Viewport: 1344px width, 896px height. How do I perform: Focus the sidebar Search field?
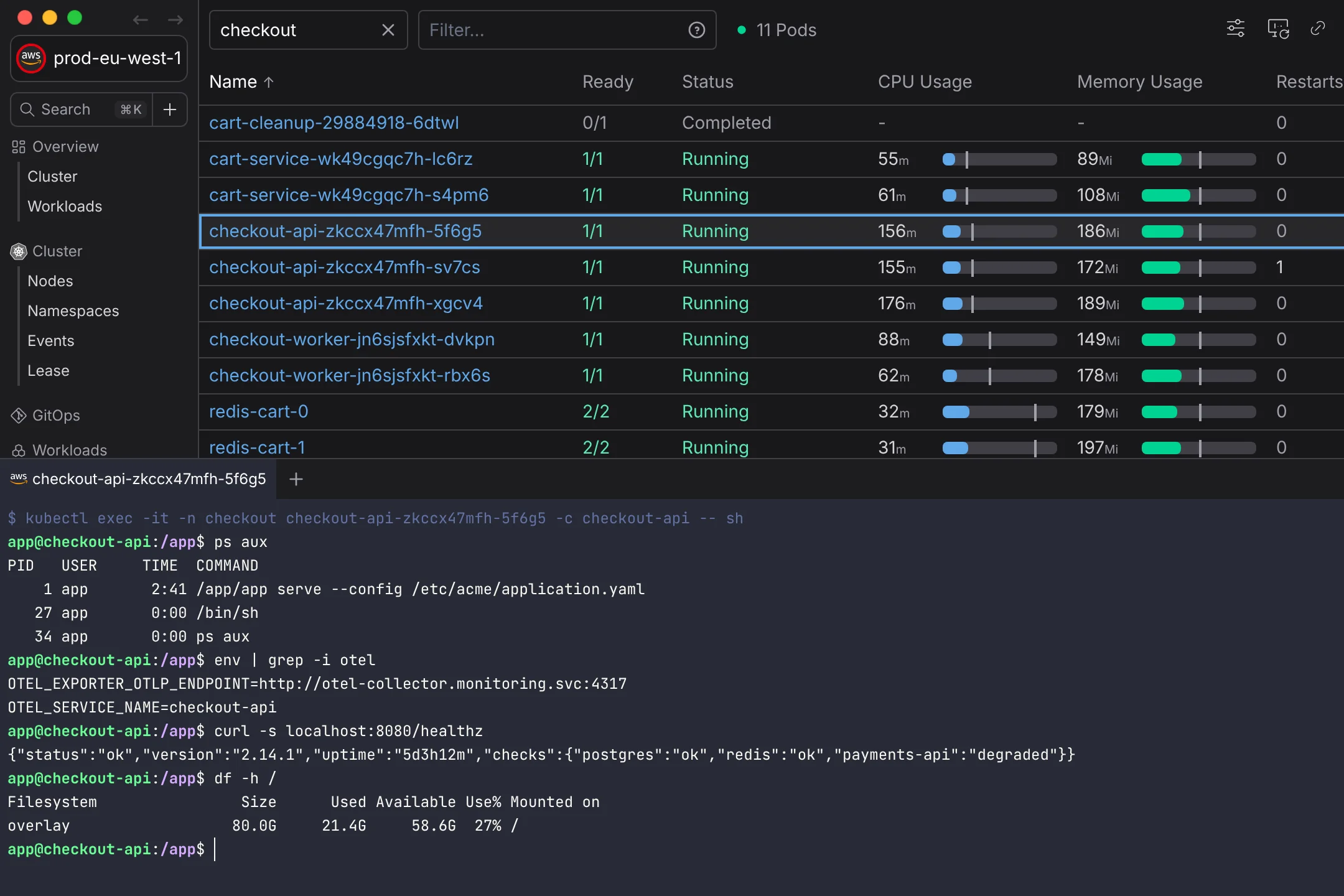[82, 110]
